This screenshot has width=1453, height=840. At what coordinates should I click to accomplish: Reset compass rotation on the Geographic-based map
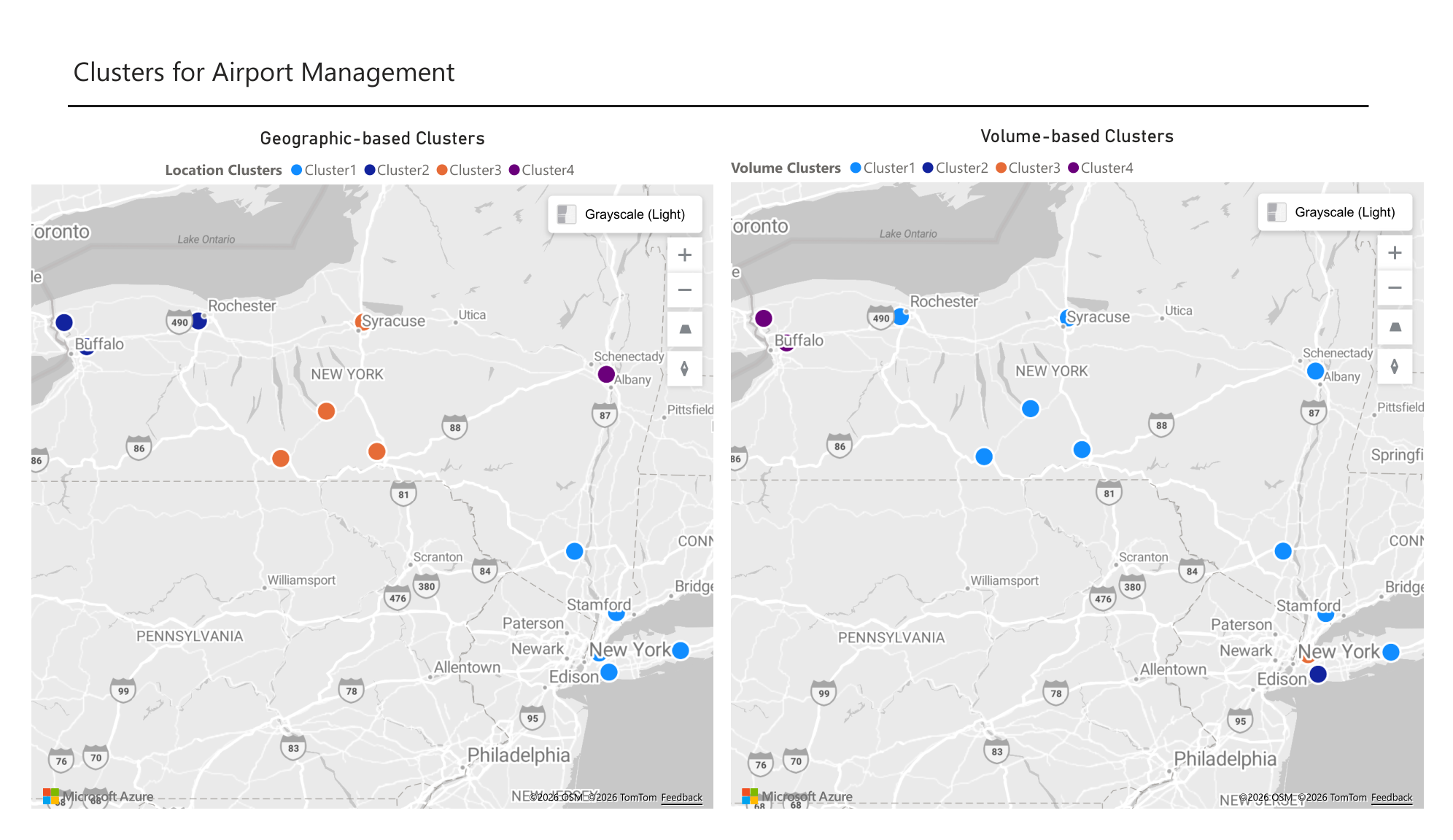pos(684,368)
